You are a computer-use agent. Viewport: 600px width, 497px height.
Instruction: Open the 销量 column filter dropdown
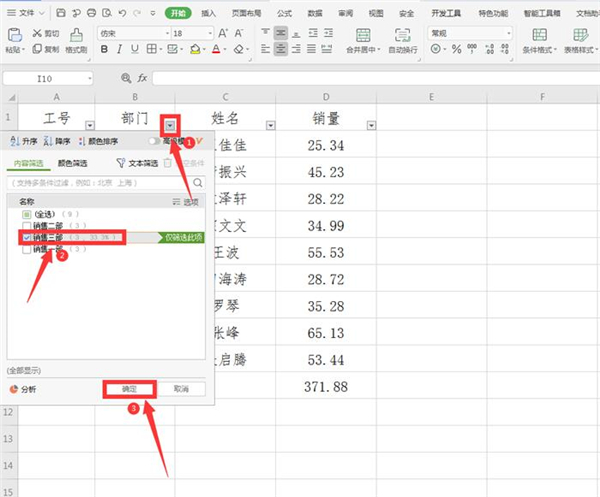pyautogui.click(x=372, y=125)
